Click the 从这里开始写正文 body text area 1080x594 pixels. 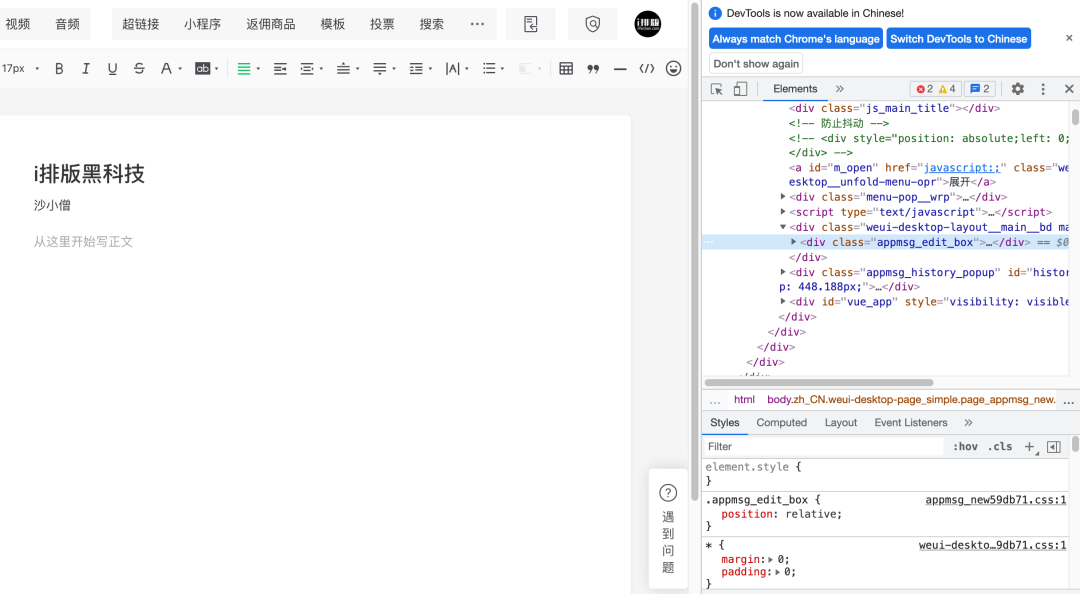83,242
